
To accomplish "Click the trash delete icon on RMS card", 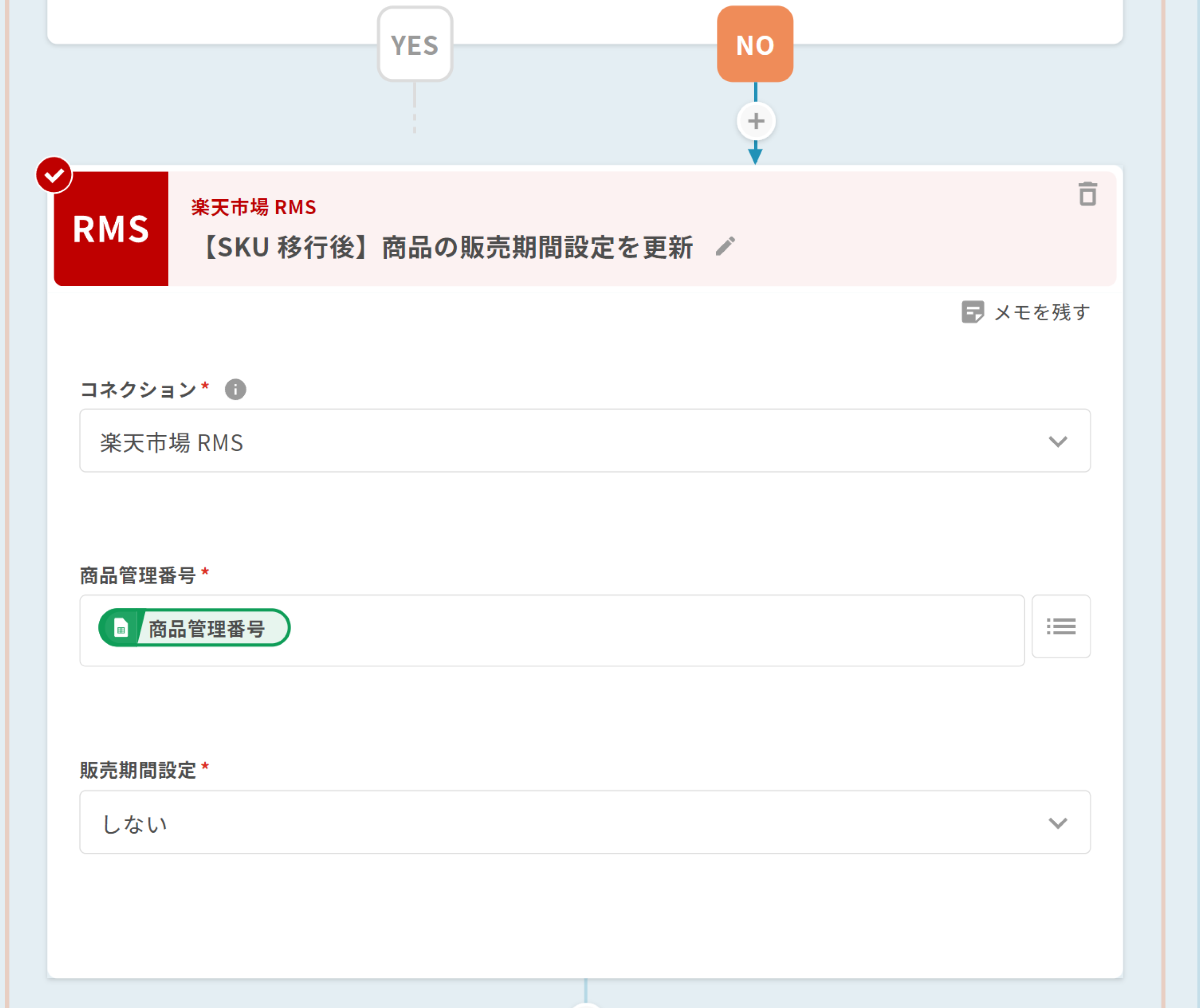I will pos(1087,194).
